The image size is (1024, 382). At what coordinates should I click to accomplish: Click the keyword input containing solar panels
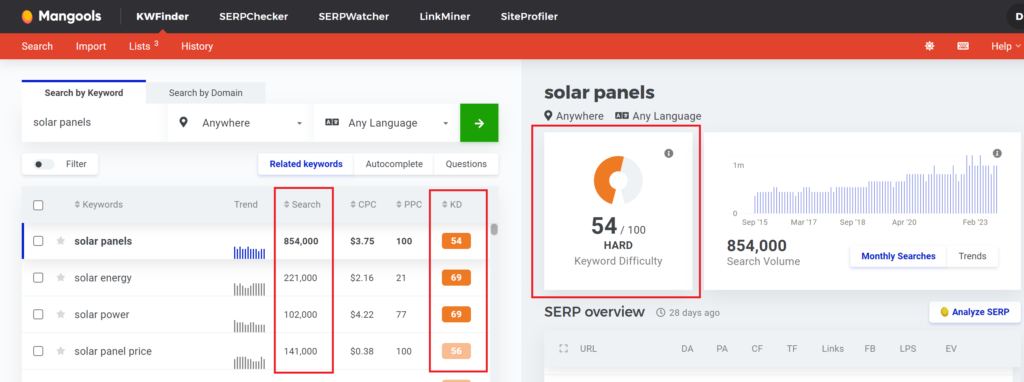pos(94,123)
